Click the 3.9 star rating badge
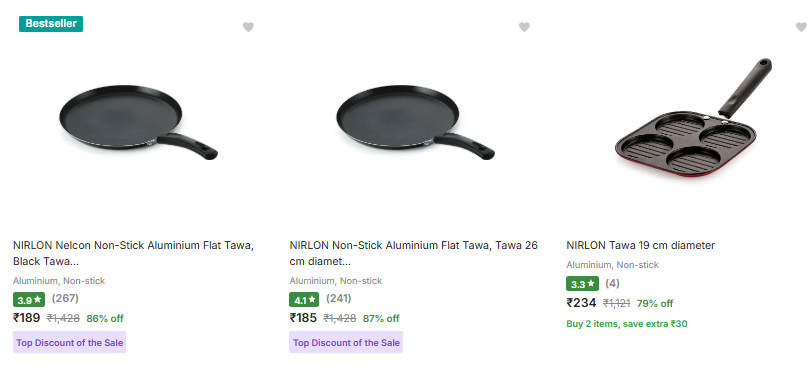This screenshot has width=809, height=373. 29,300
